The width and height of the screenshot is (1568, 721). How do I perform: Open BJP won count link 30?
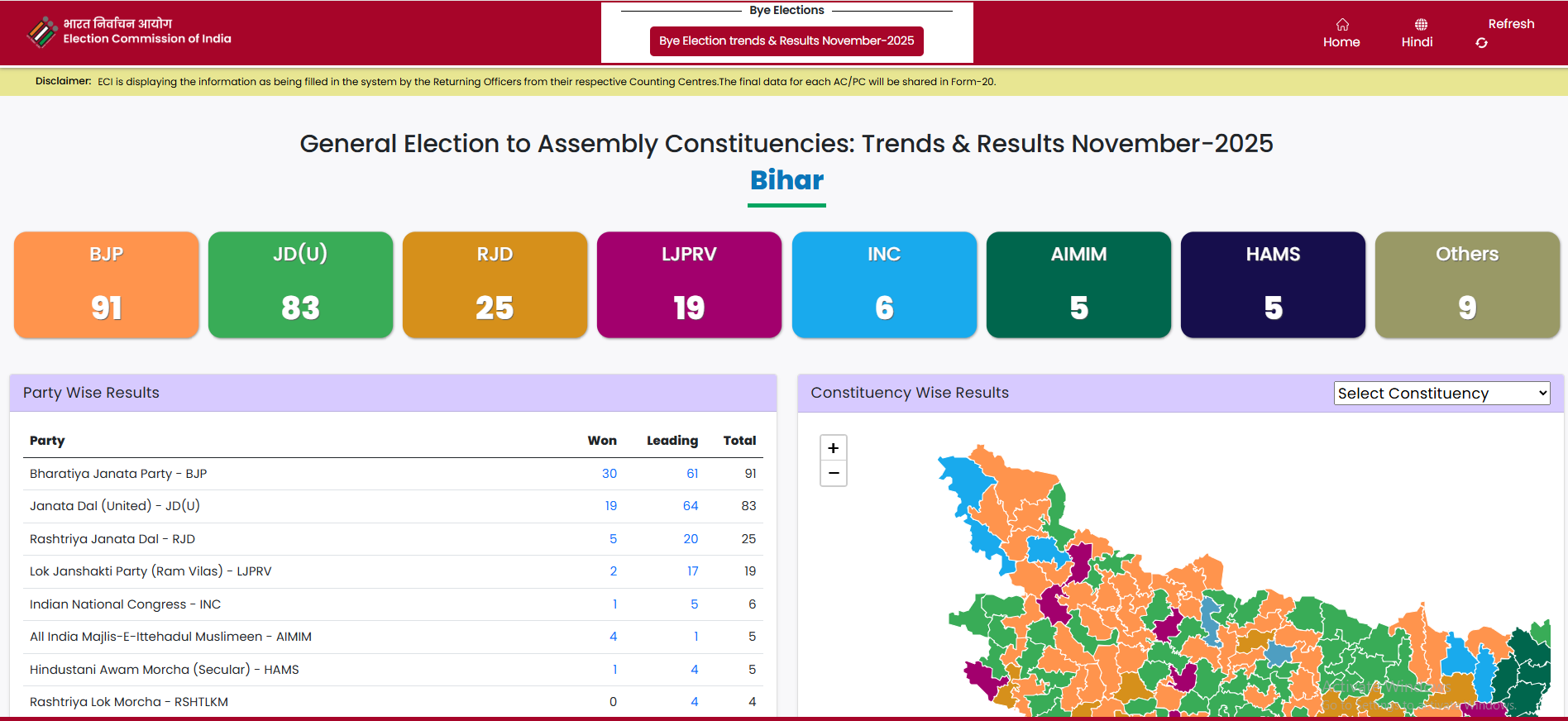610,474
